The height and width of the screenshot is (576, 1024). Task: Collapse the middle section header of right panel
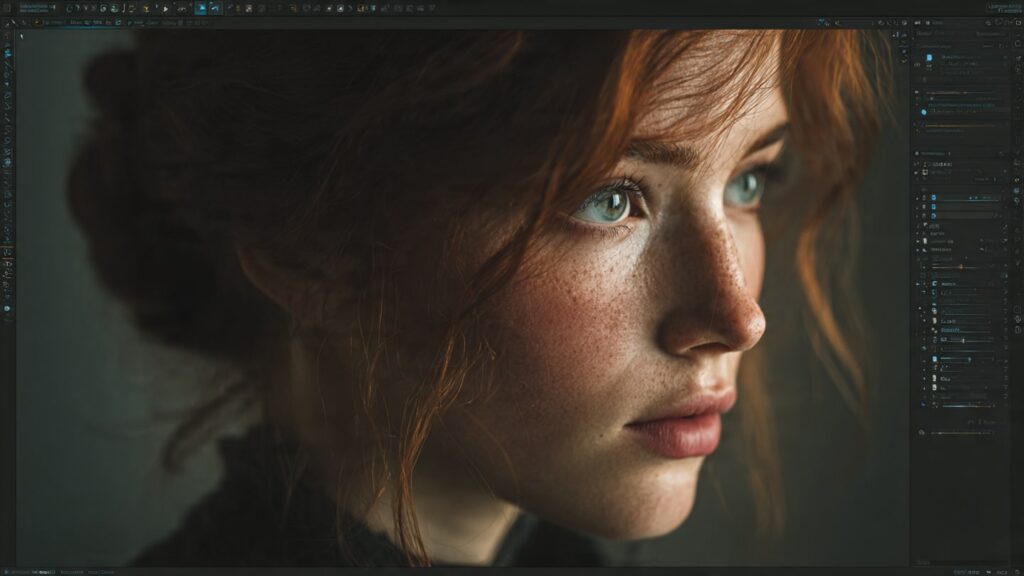click(x=916, y=153)
